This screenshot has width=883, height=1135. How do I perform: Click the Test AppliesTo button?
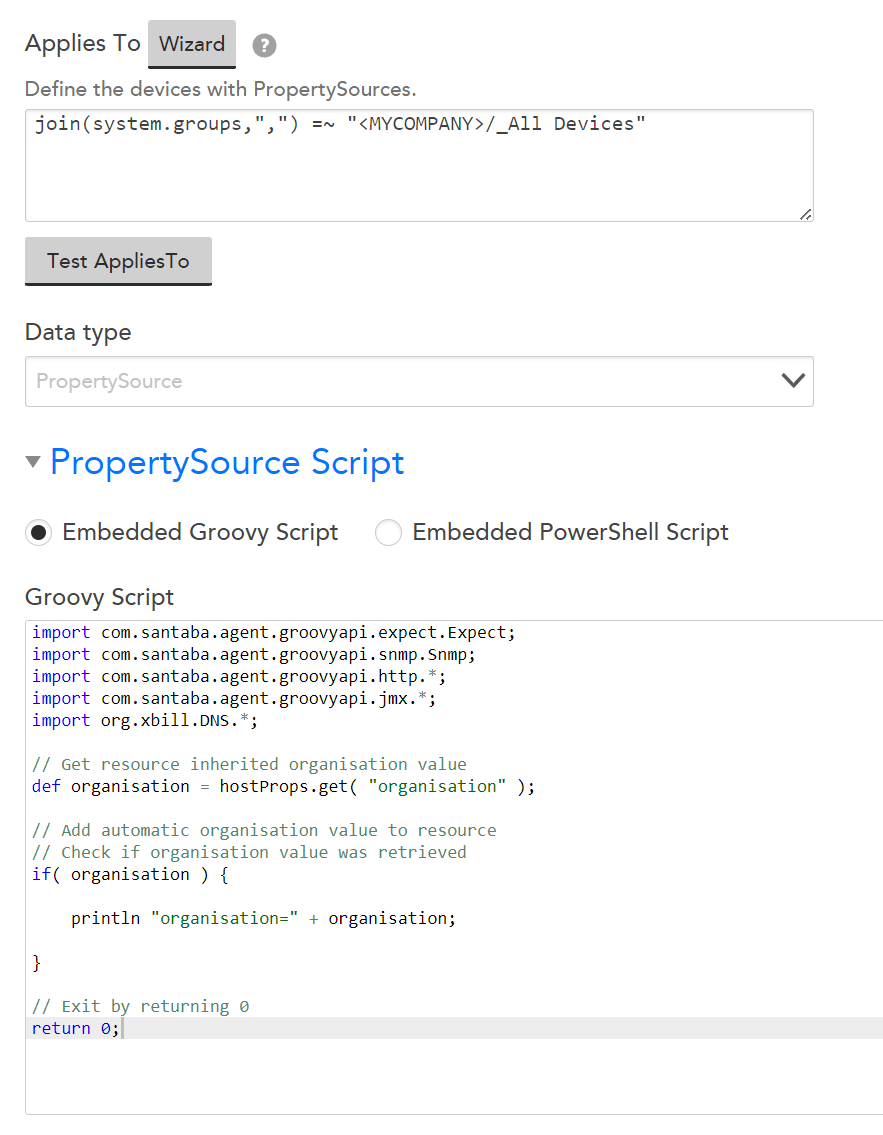pos(119,261)
